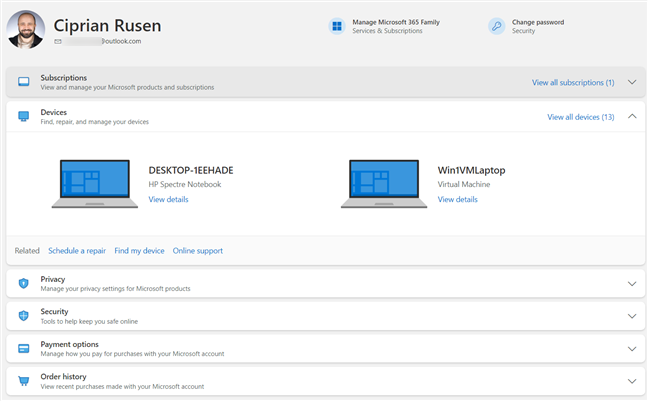The image size is (648, 401).
Task: Expand the Privacy section chevron
Action: [632, 284]
